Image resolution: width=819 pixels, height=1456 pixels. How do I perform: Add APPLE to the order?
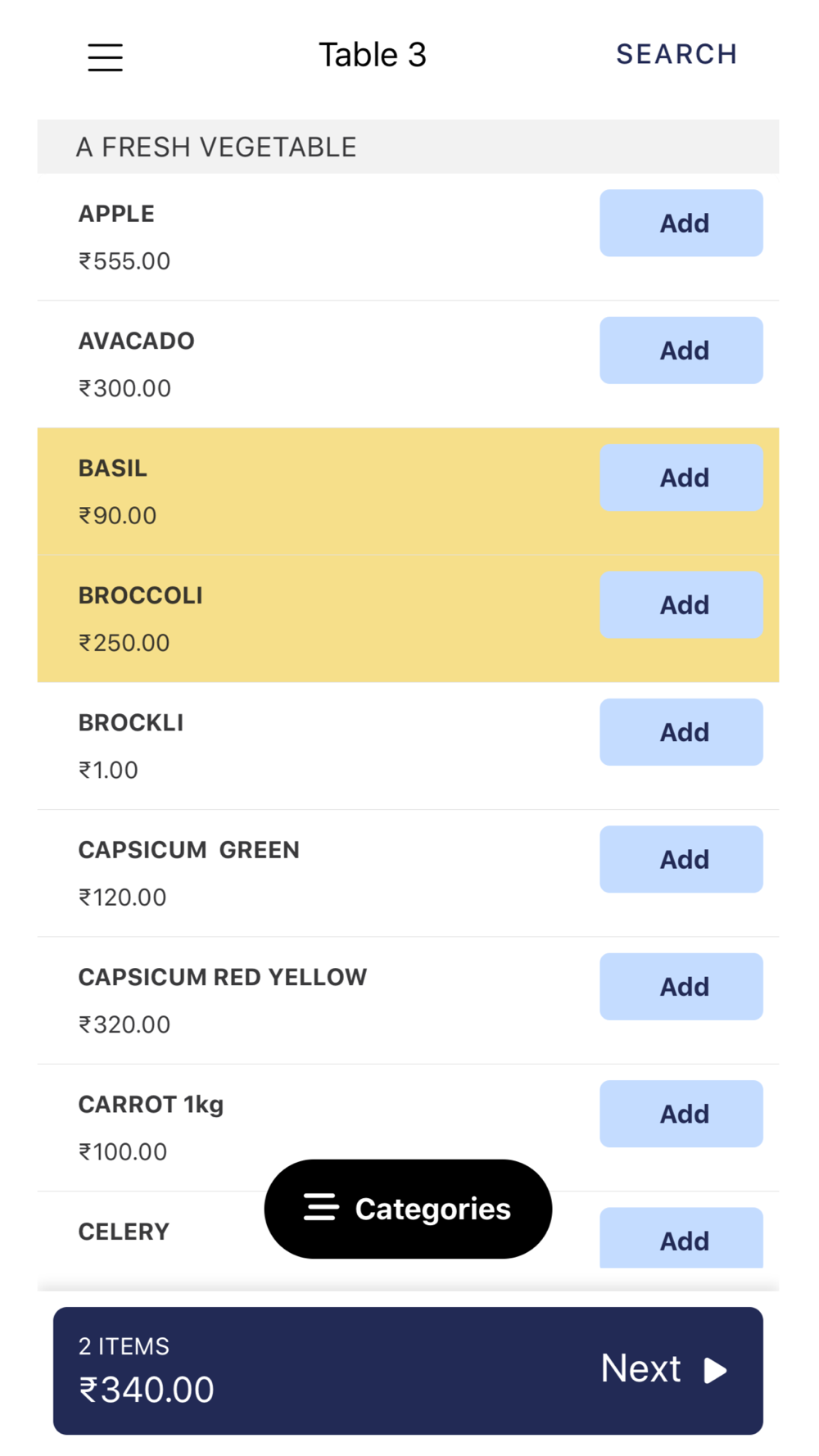[681, 224]
